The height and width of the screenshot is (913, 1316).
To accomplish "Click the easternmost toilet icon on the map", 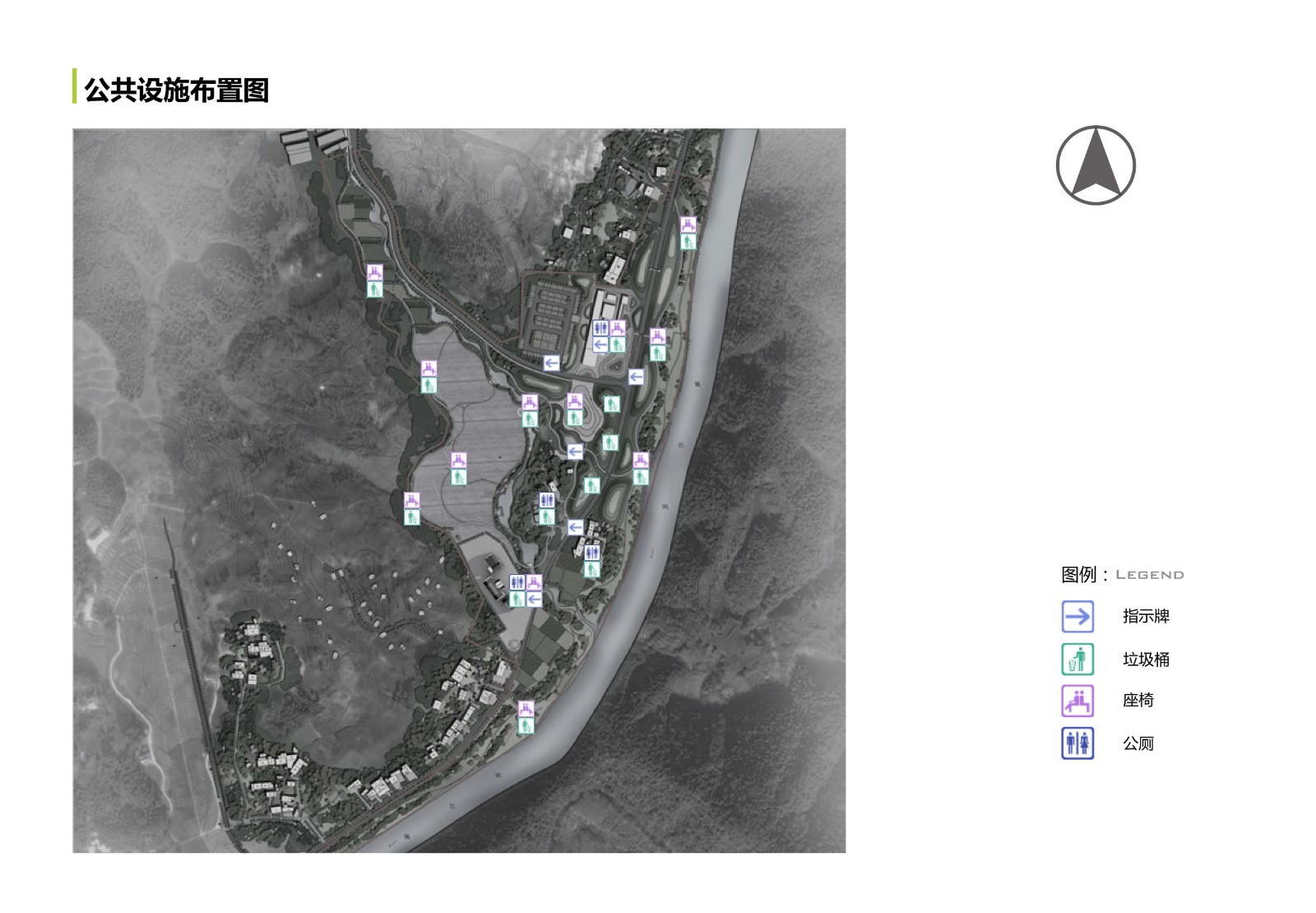I will click(x=601, y=328).
